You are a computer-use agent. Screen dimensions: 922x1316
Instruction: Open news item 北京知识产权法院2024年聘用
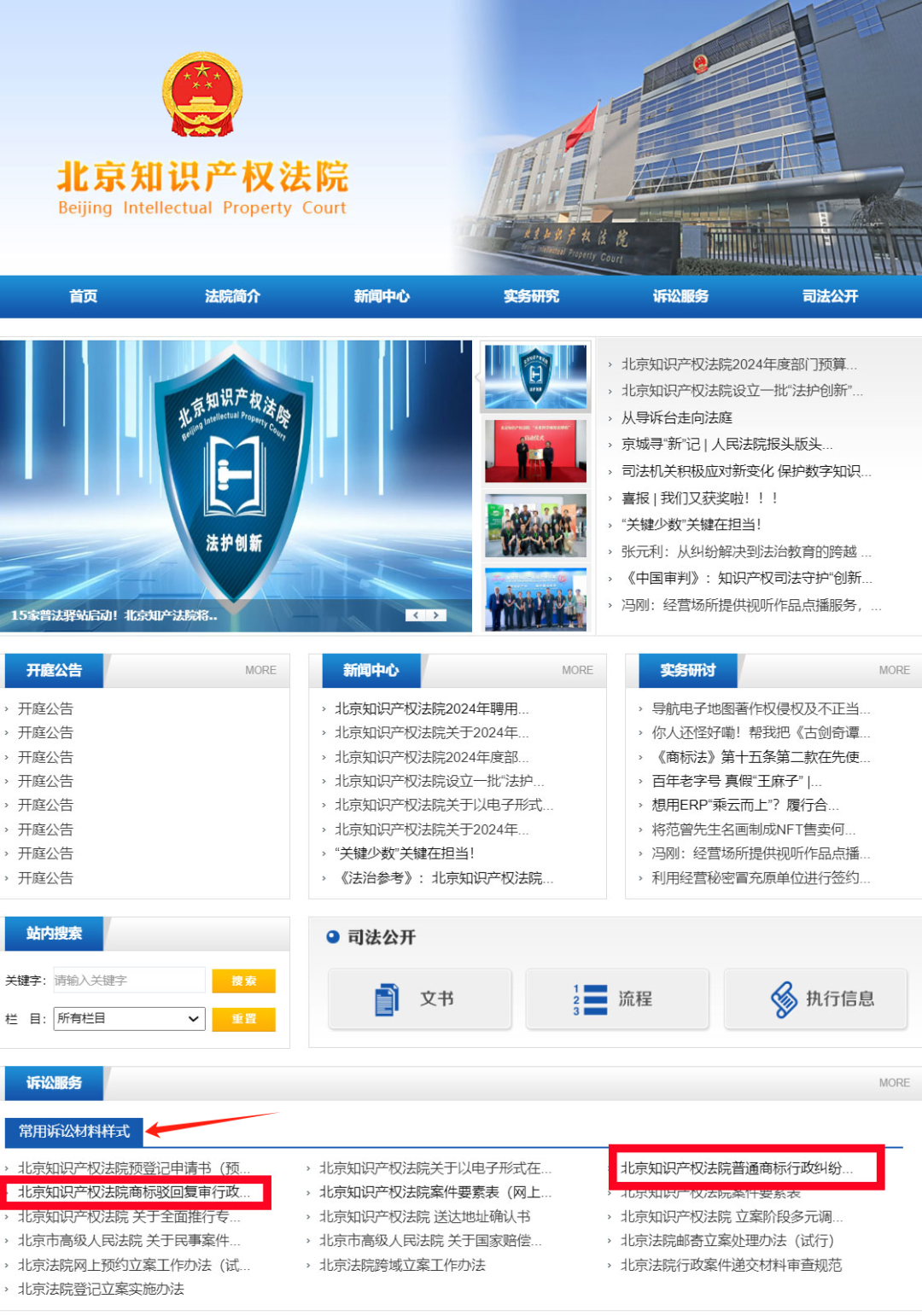coord(431,708)
